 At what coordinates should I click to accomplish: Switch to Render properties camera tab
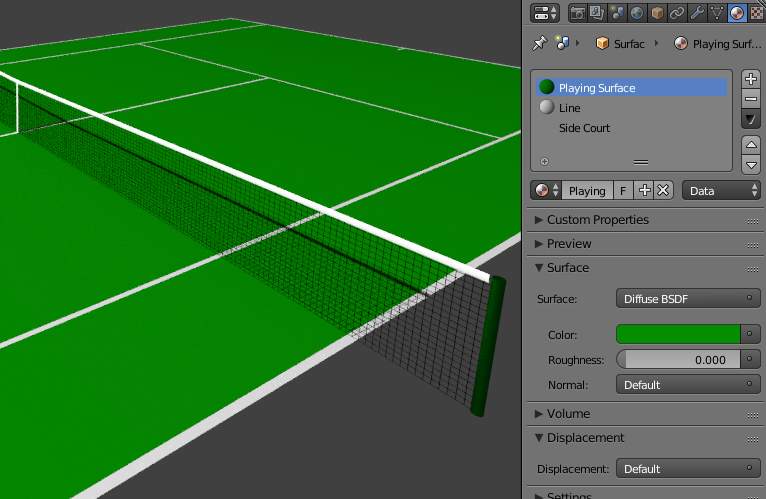[577, 13]
